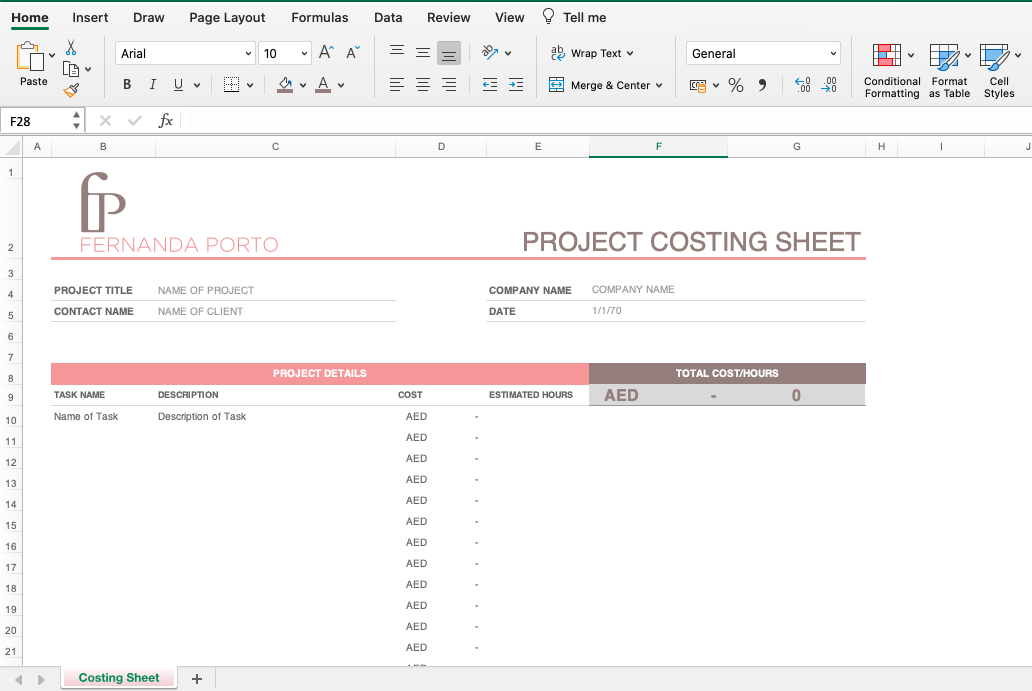Toggle Underline formatting

(178, 84)
